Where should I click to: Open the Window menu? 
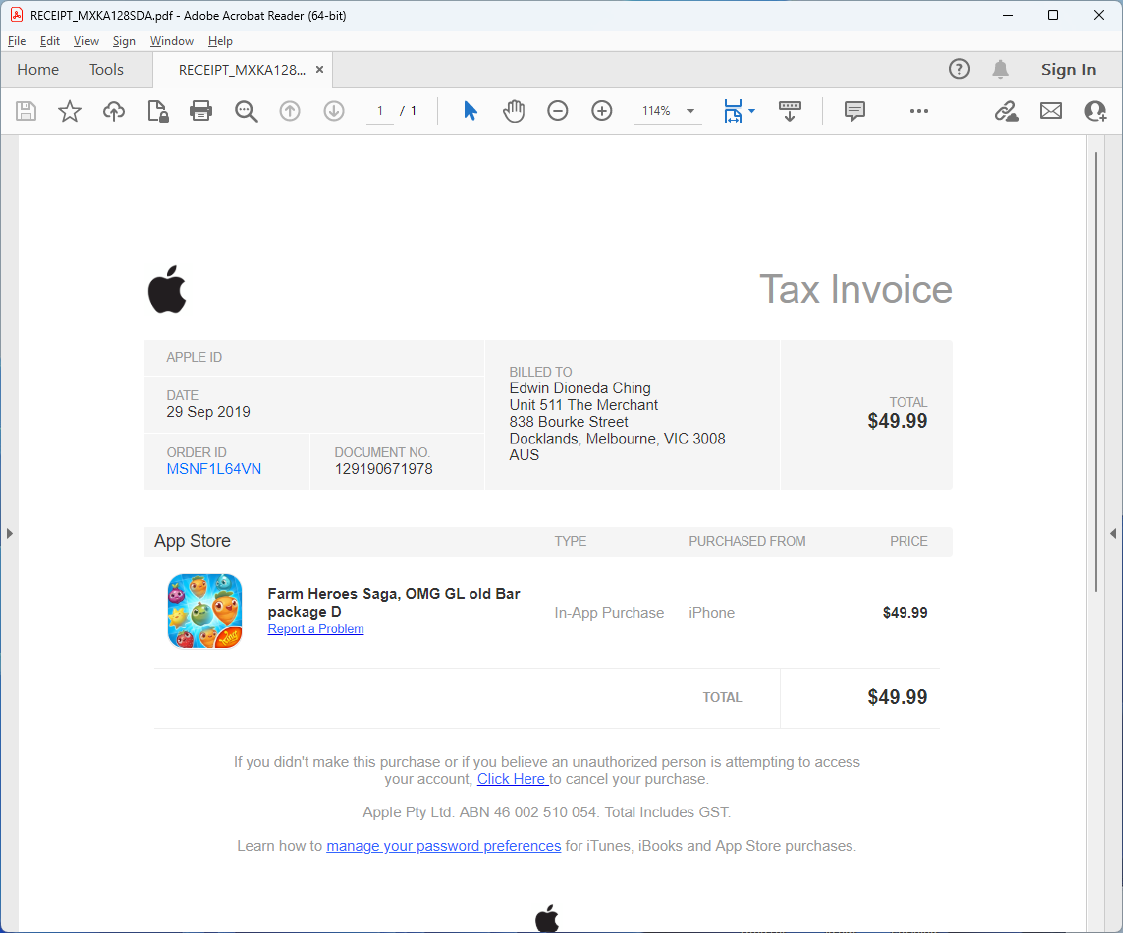tap(171, 41)
